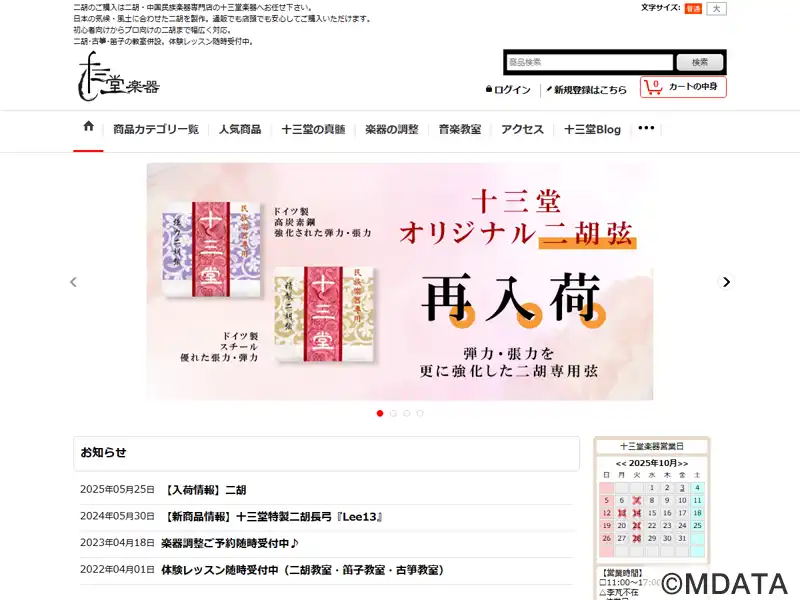Advance to next slide arrow
This screenshot has height=600, width=800.
click(x=726, y=282)
